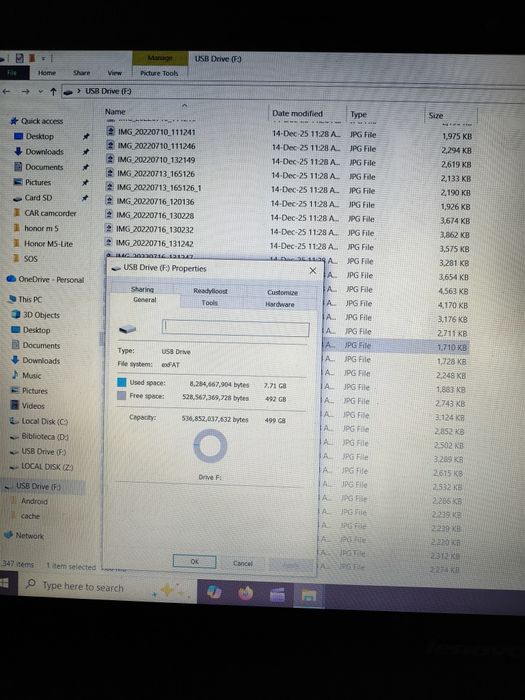Select file IMG_20220710_111241

[156, 132]
